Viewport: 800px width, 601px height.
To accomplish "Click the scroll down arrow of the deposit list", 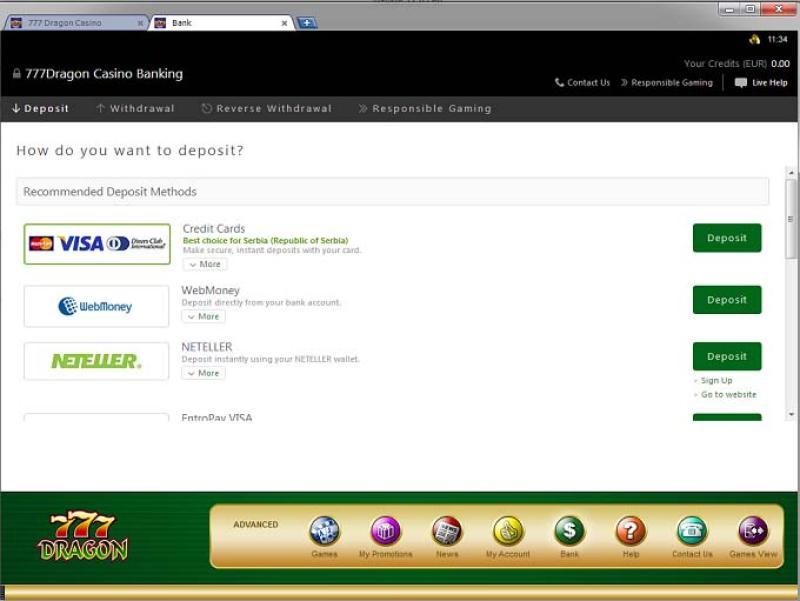I will click(x=791, y=414).
